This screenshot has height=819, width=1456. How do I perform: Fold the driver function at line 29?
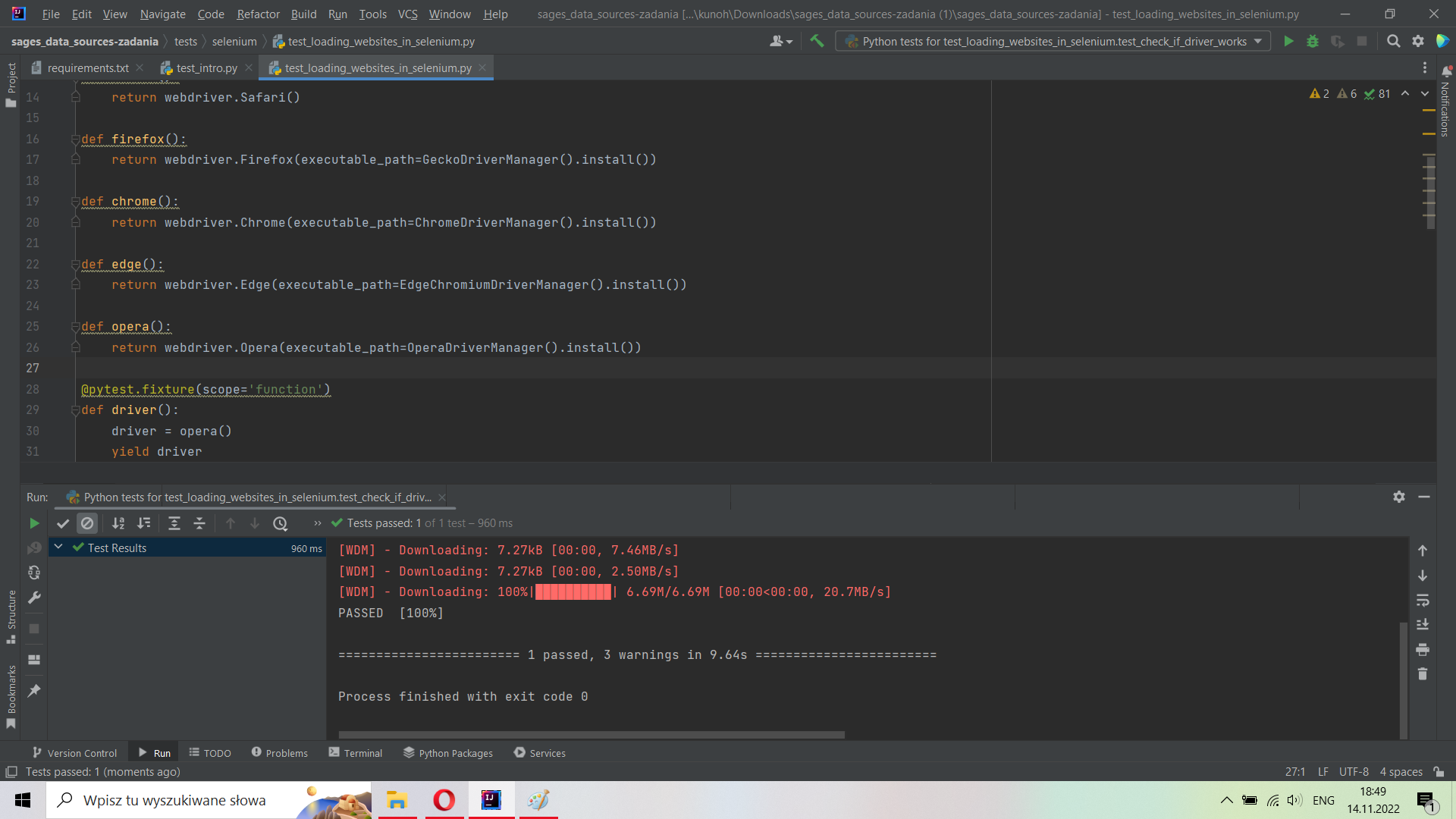coord(75,410)
